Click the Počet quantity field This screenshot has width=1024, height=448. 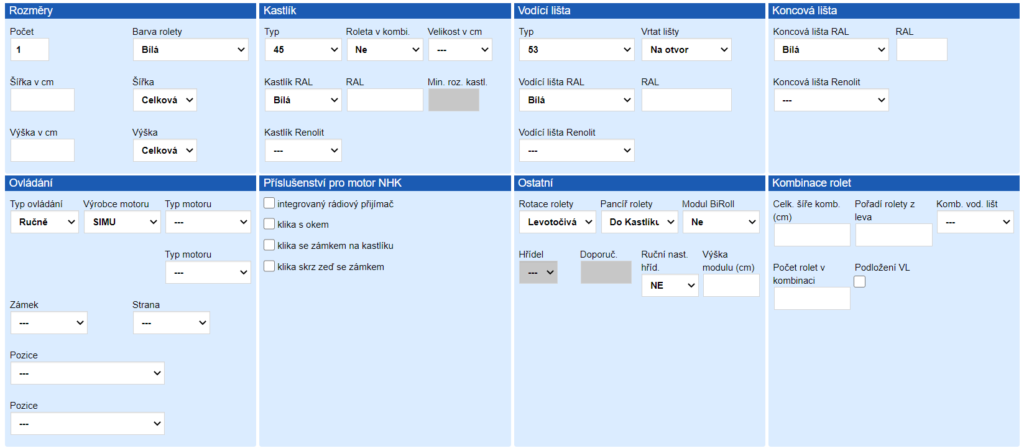(x=29, y=49)
